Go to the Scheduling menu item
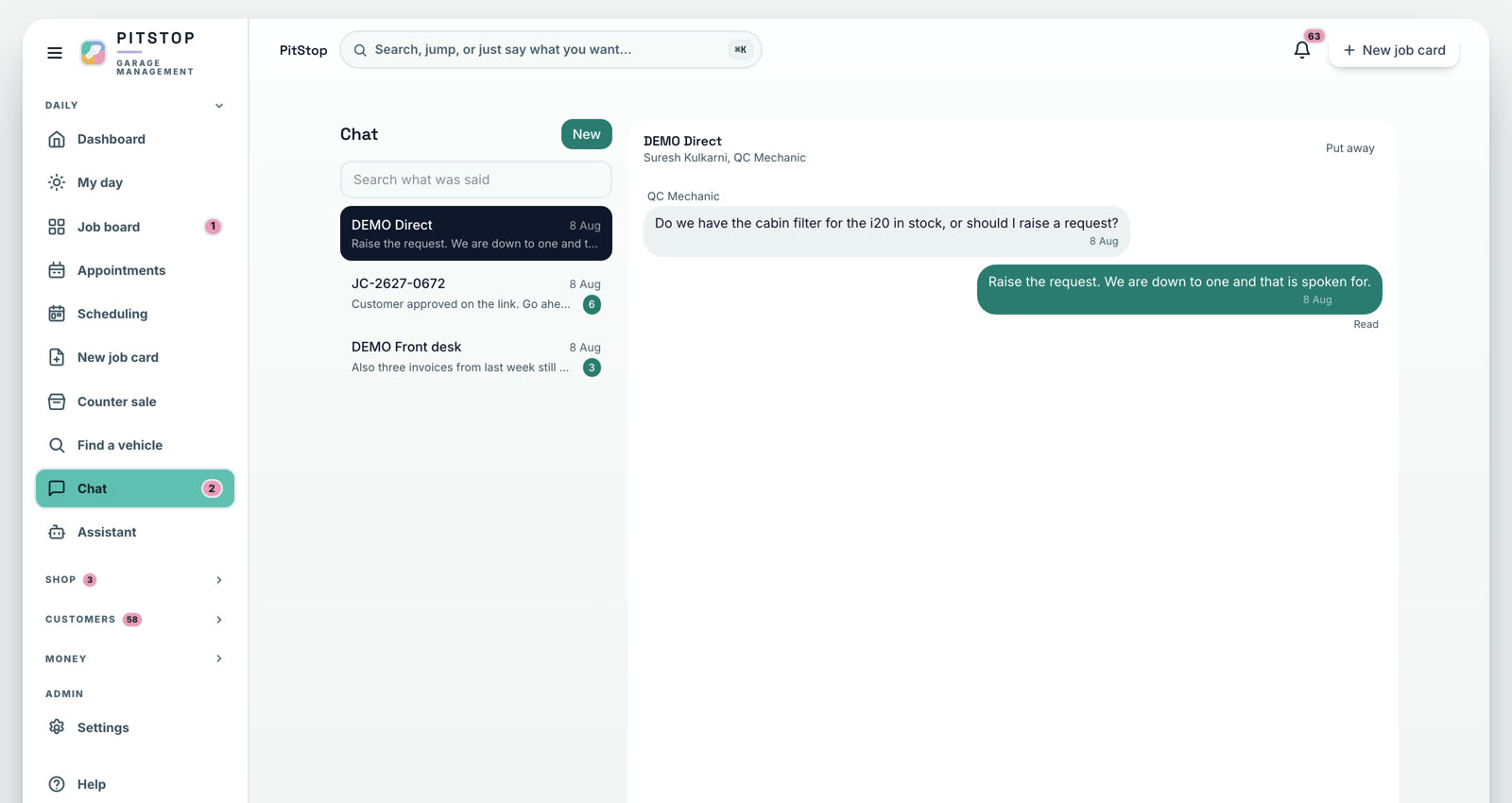This screenshot has width=1512, height=803. [x=135, y=314]
